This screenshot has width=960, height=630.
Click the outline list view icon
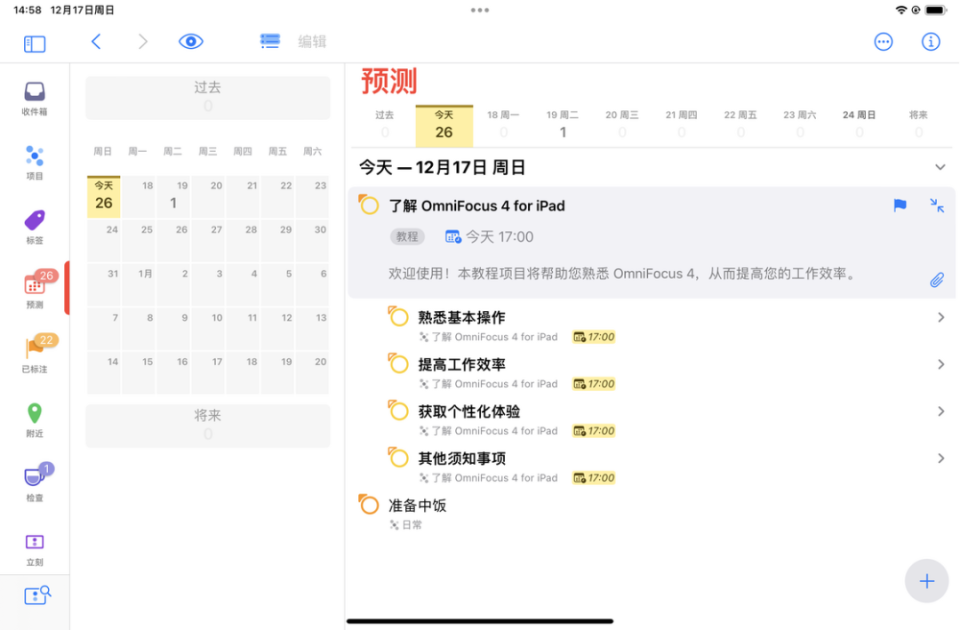pyautogui.click(x=270, y=41)
